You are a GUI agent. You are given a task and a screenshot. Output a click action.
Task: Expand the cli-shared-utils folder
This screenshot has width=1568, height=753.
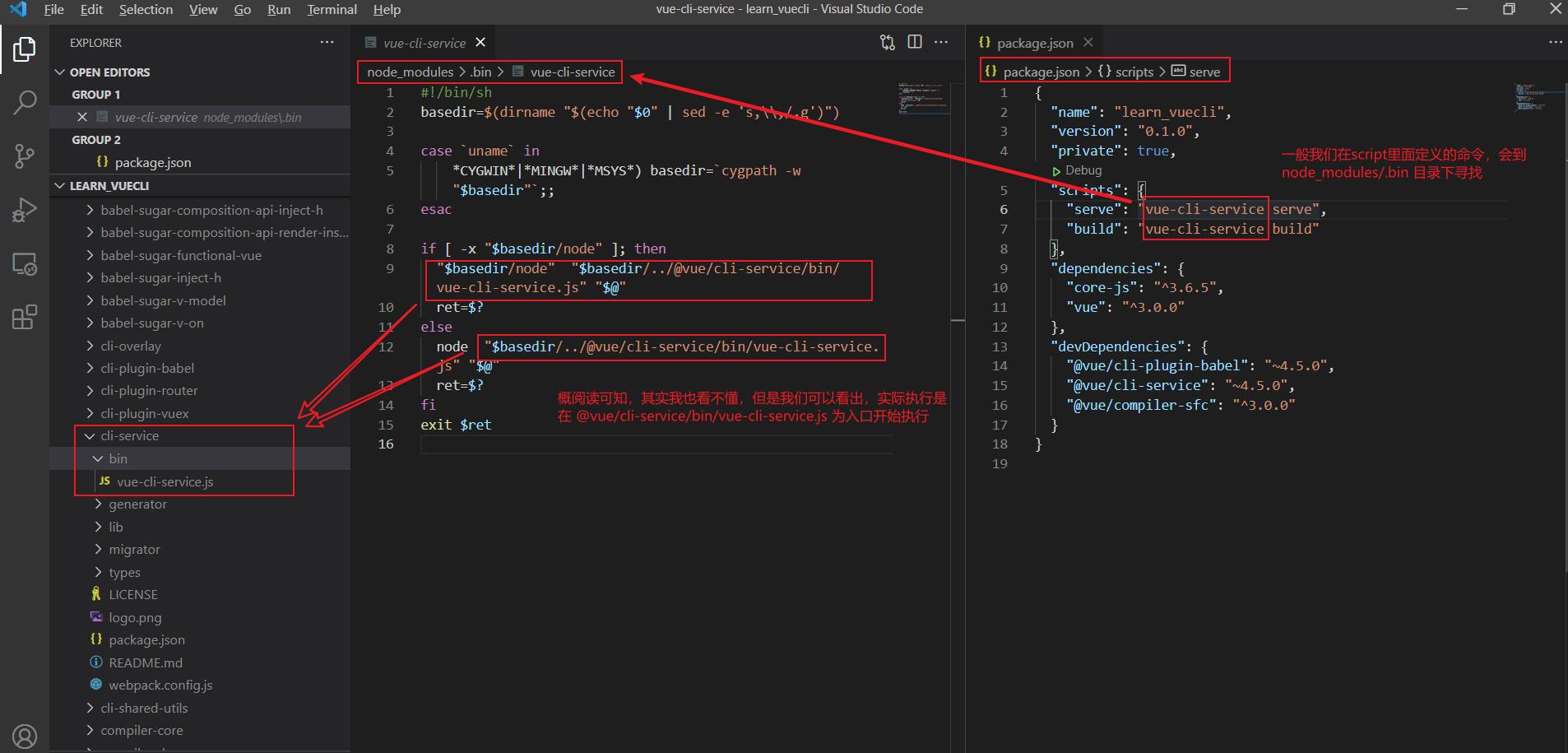144,709
